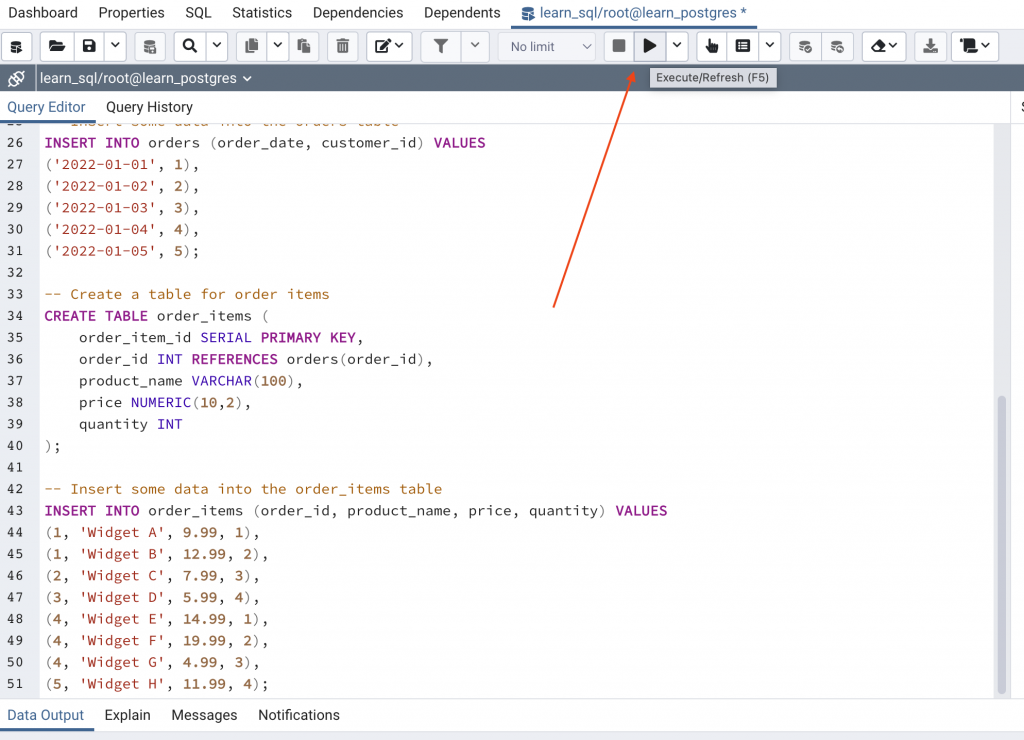Switch to the Messages tab
This screenshot has width=1024, height=740.
pyautogui.click(x=204, y=715)
